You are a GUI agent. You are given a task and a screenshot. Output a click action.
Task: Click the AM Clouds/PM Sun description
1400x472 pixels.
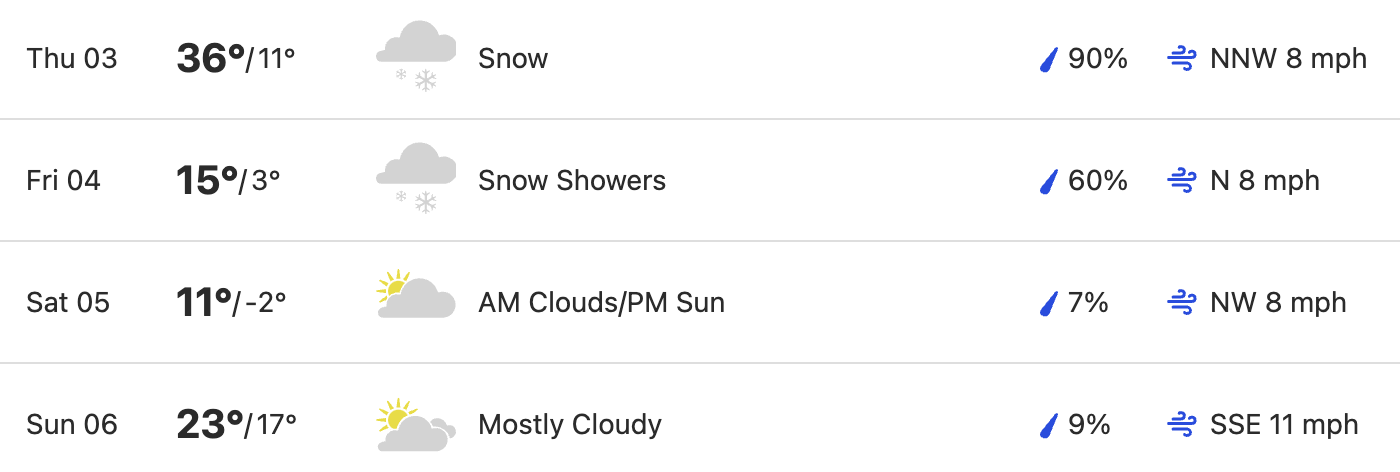[601, 303]
